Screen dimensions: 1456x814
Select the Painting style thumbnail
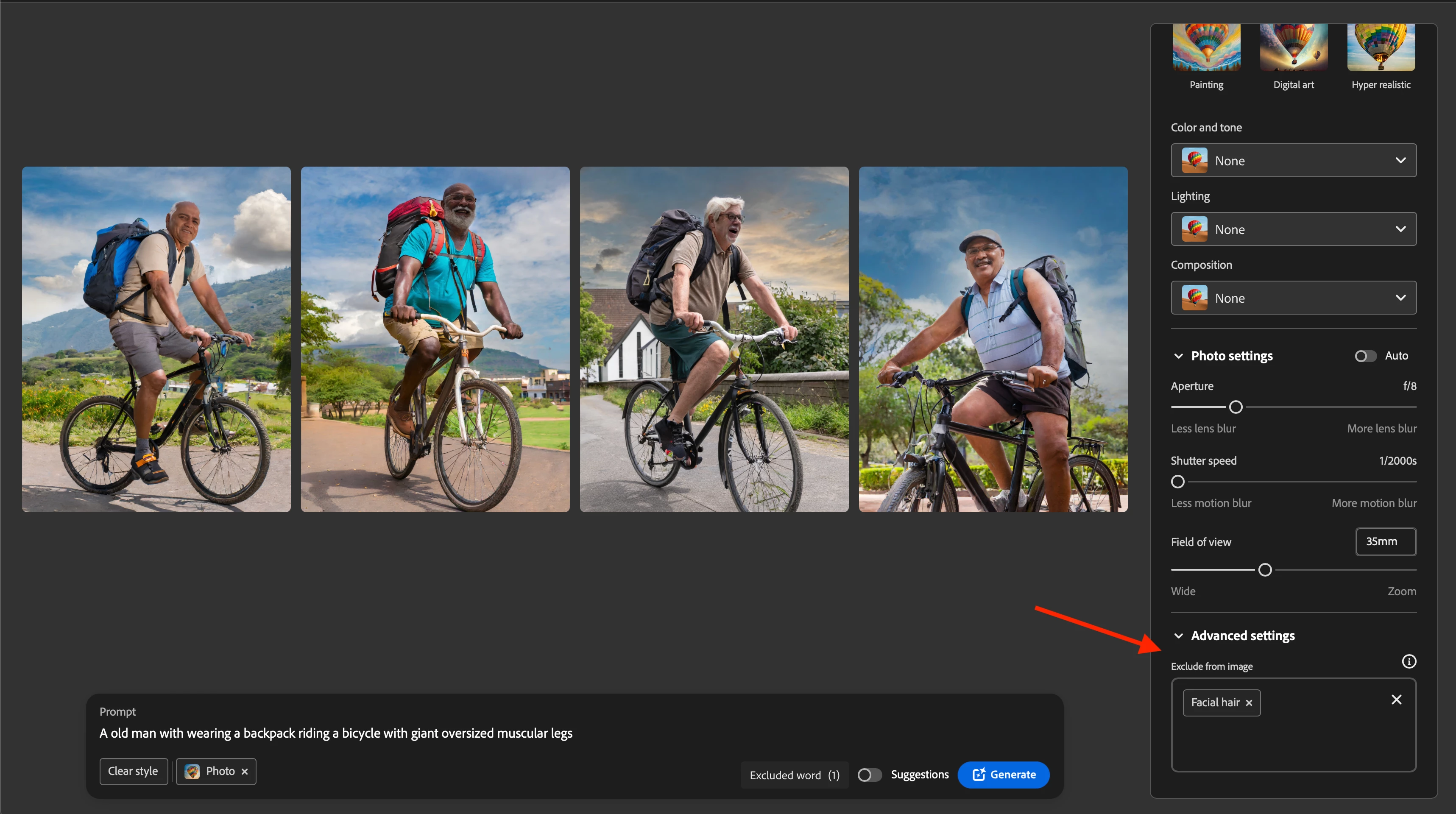[x=1206, y=47]
